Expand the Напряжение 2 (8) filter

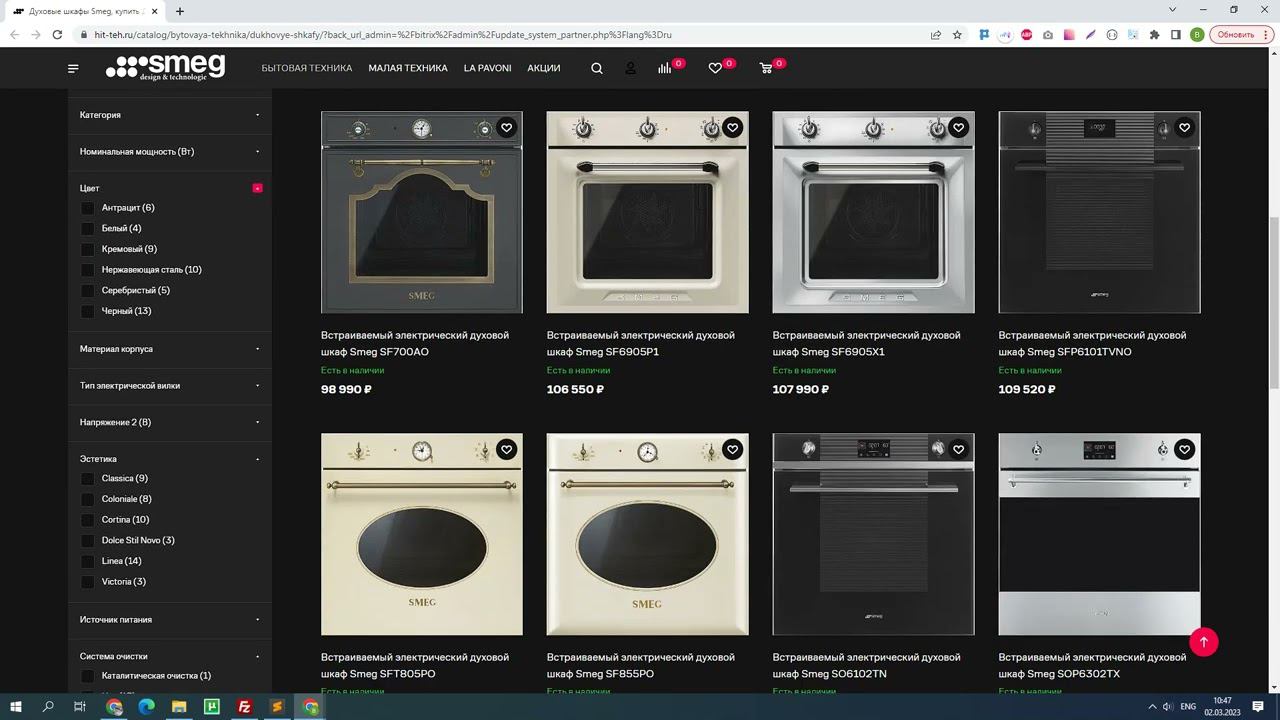tap(170, 422)
